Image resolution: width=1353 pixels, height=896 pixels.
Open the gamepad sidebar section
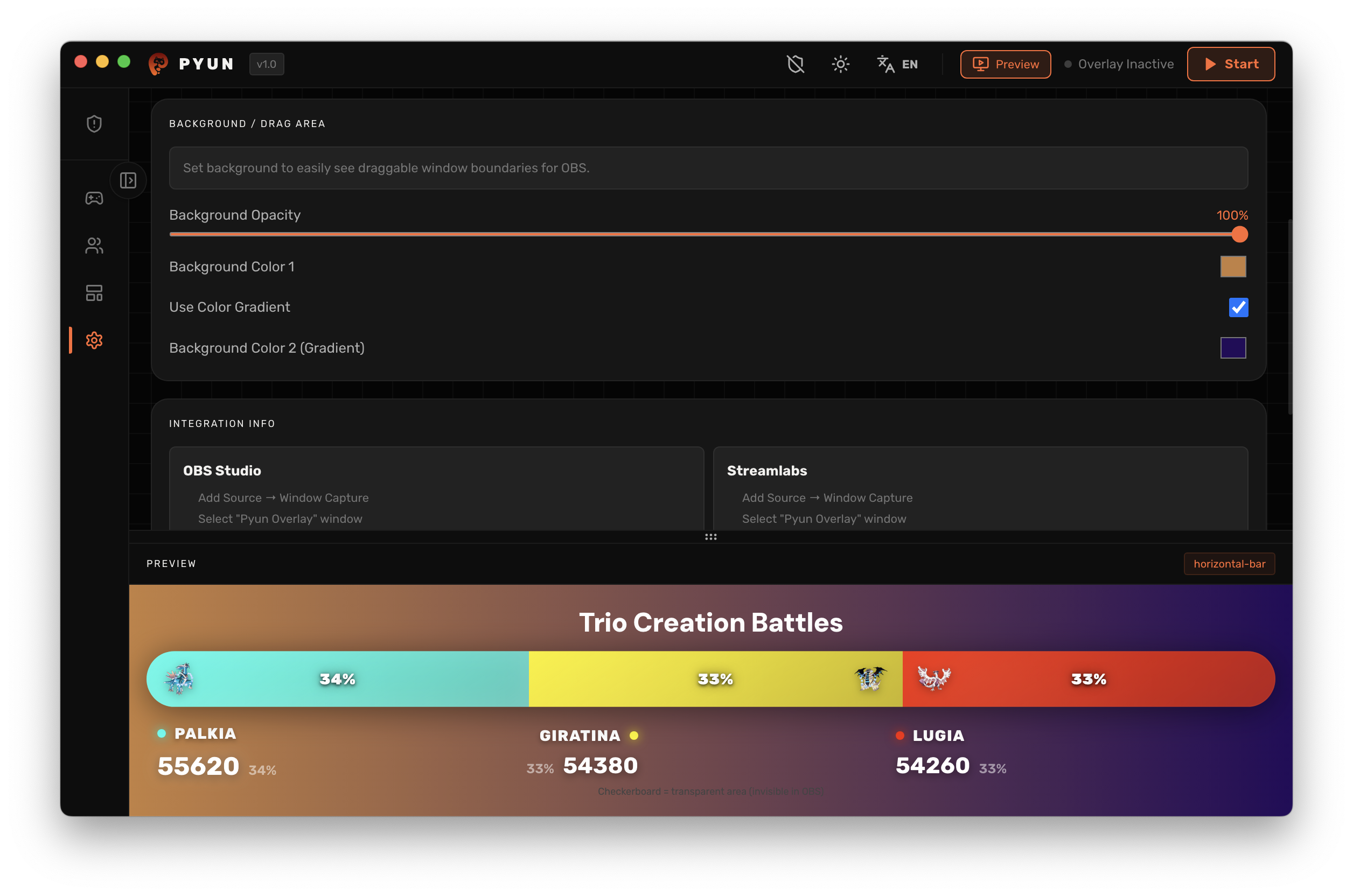pyautogui.click(x=94, y=198)
